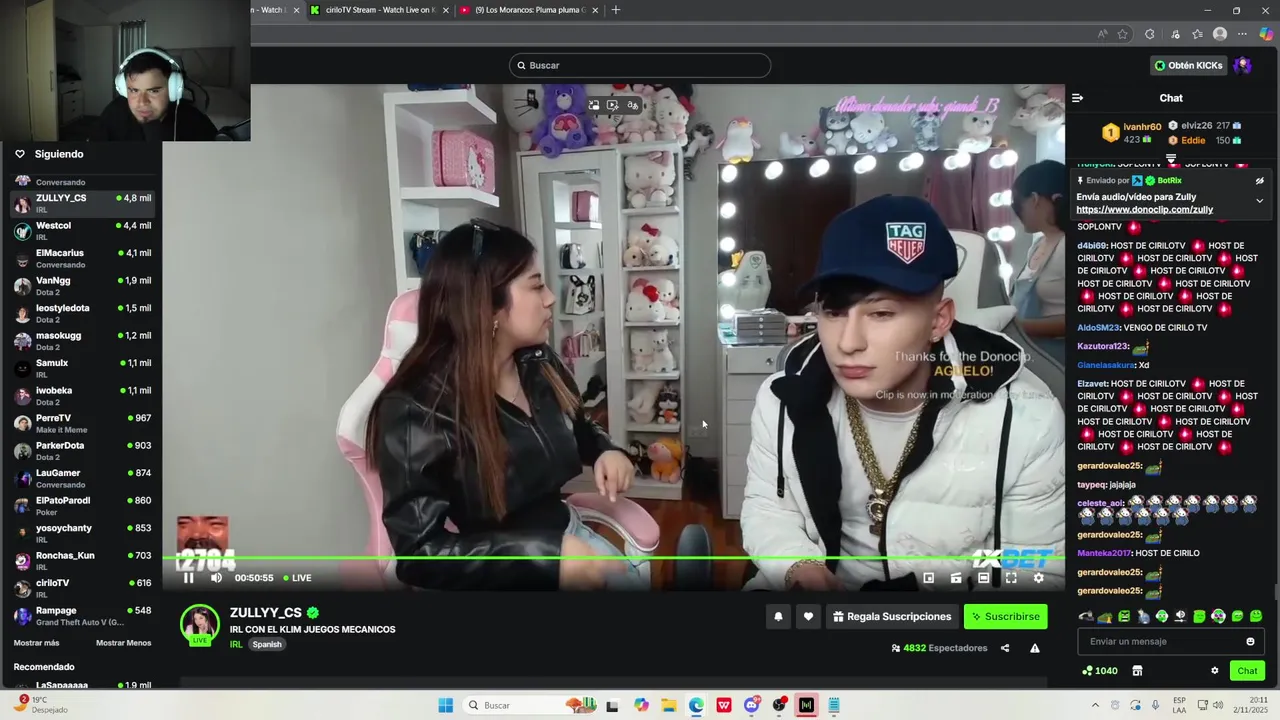The image size is (1280, 720).
Task: Open a new browser tab
Action: coord(616,10)
